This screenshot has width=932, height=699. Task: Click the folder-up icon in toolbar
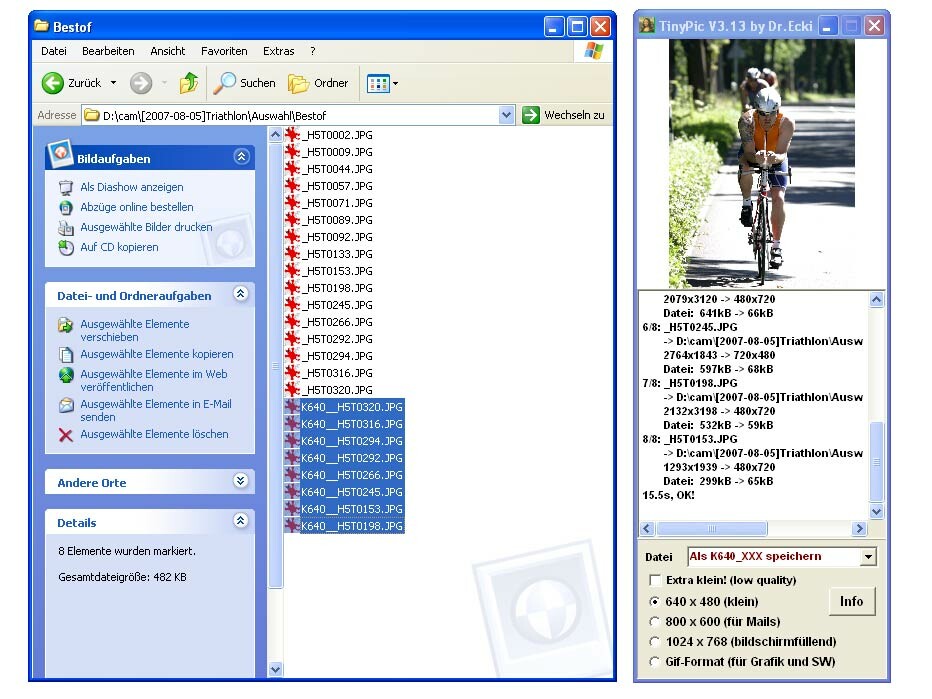[x=188, y=83]
